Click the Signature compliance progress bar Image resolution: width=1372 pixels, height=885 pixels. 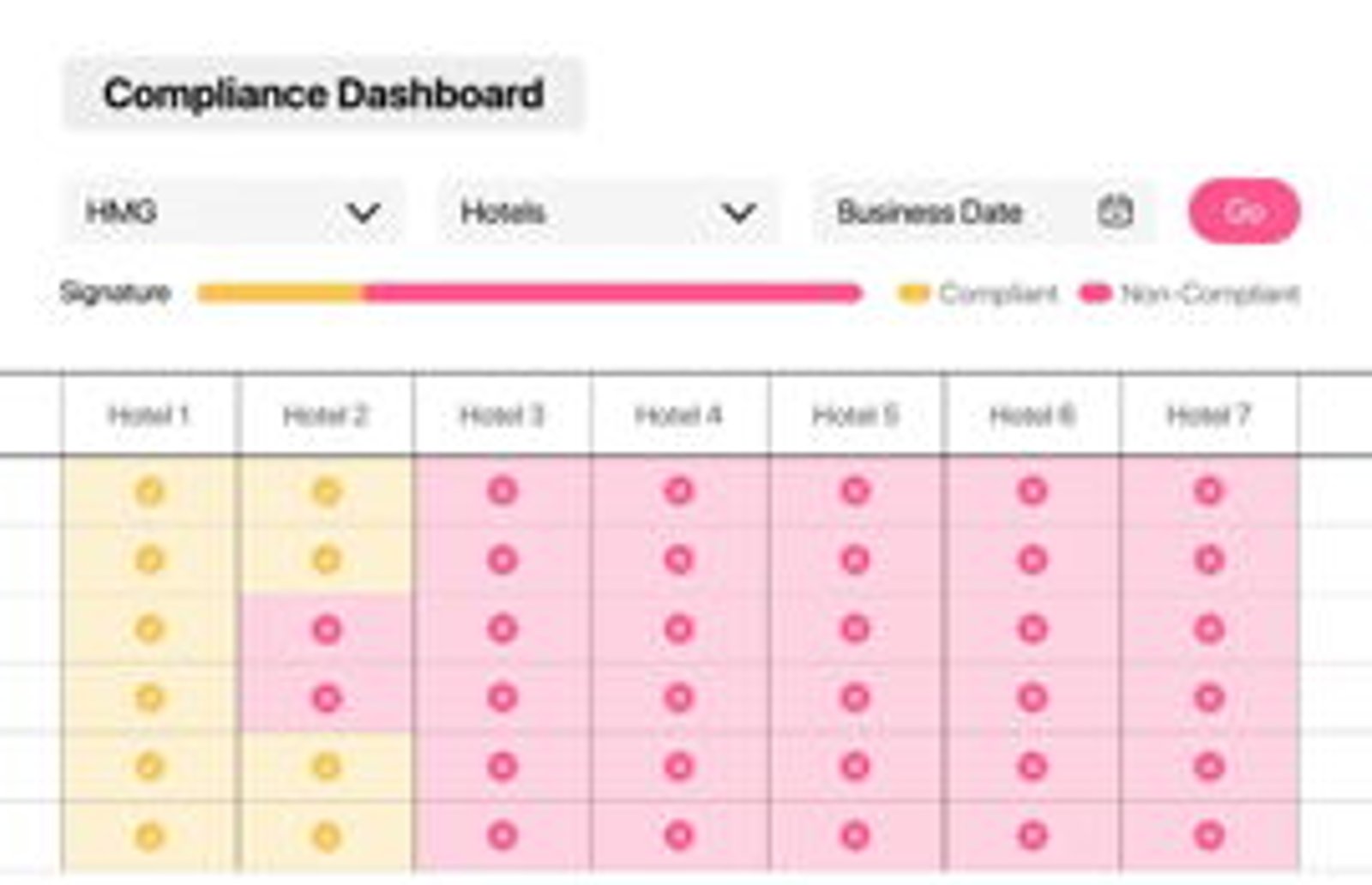coord(529,293)
